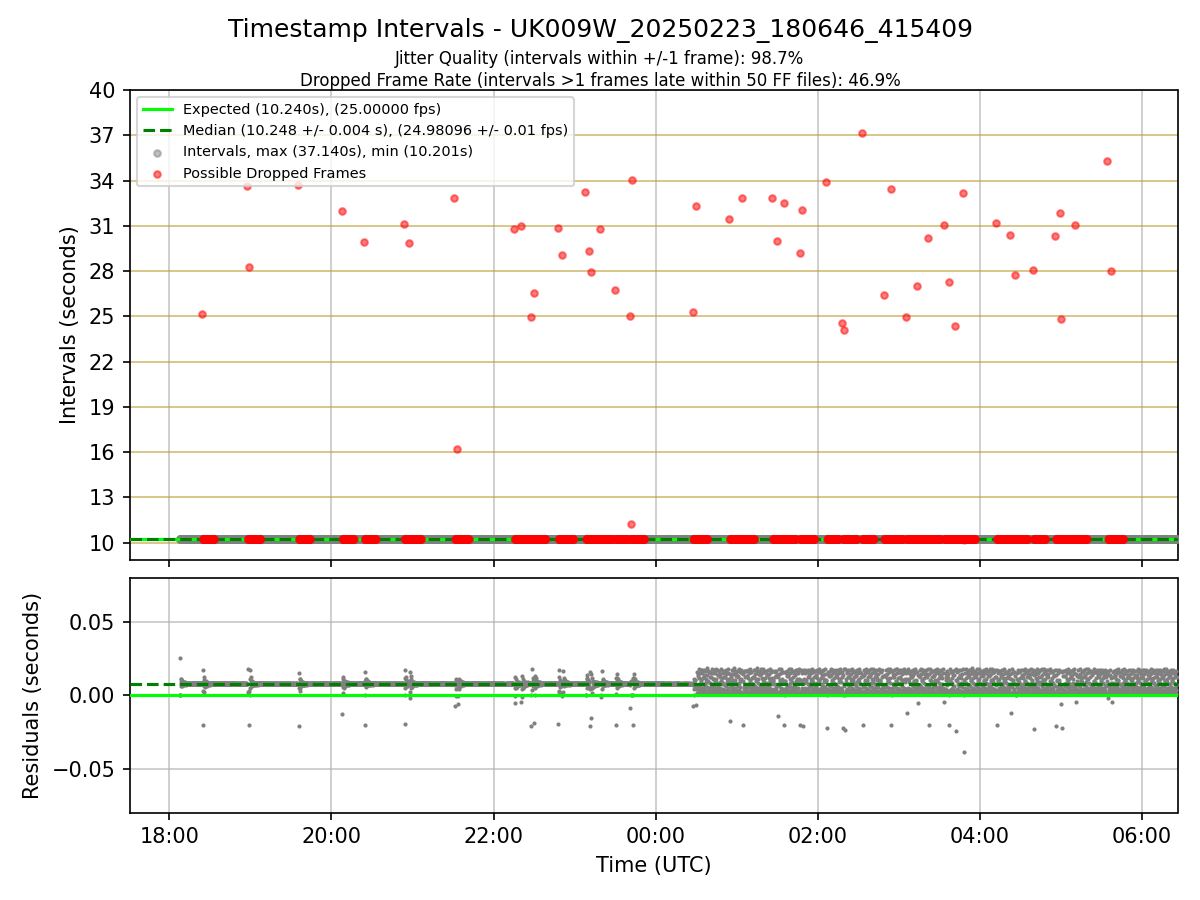Click the 10 tick on the intervals axis

pyautogui.click(x=104, y=543)
